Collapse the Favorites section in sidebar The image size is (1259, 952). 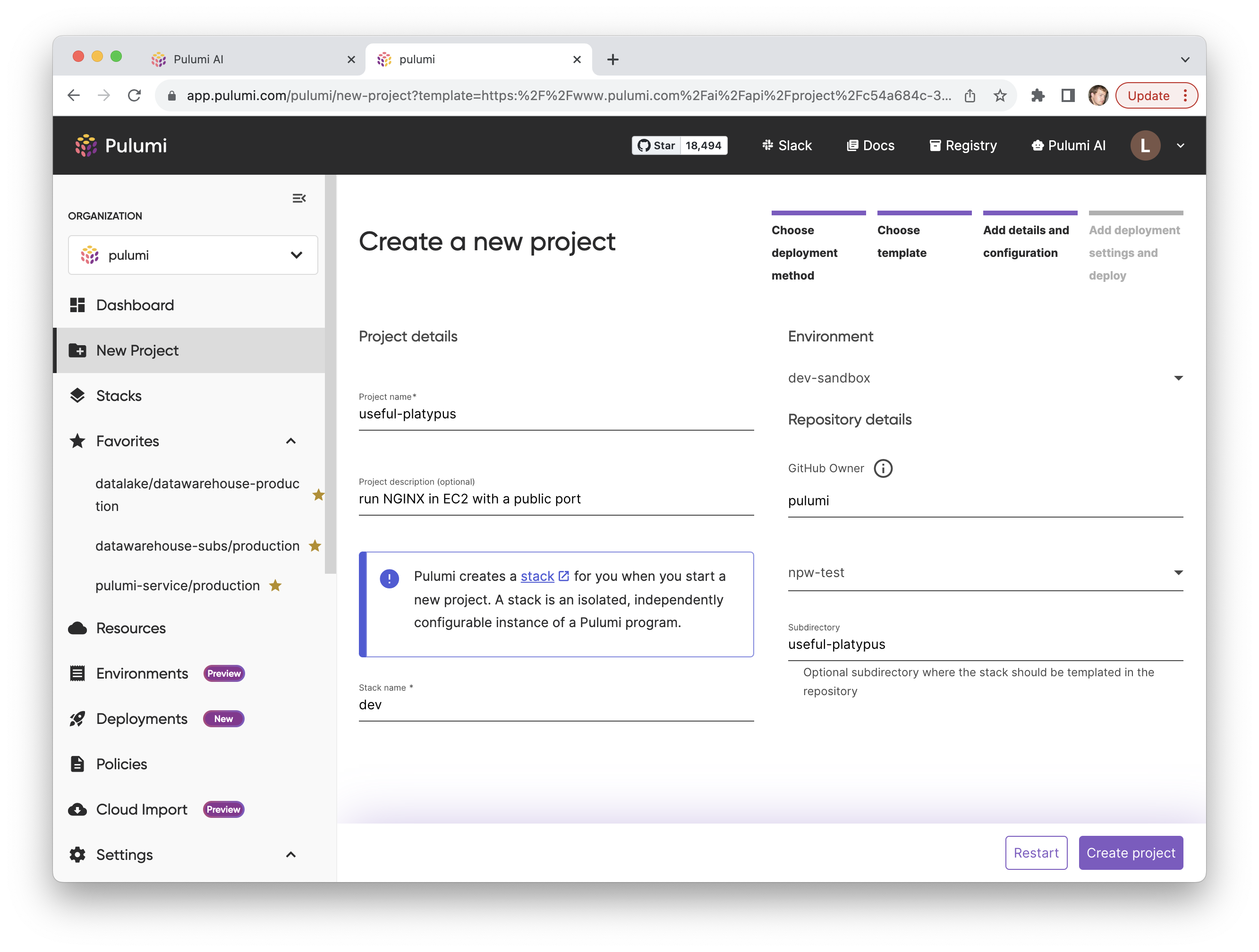point(292,440)
